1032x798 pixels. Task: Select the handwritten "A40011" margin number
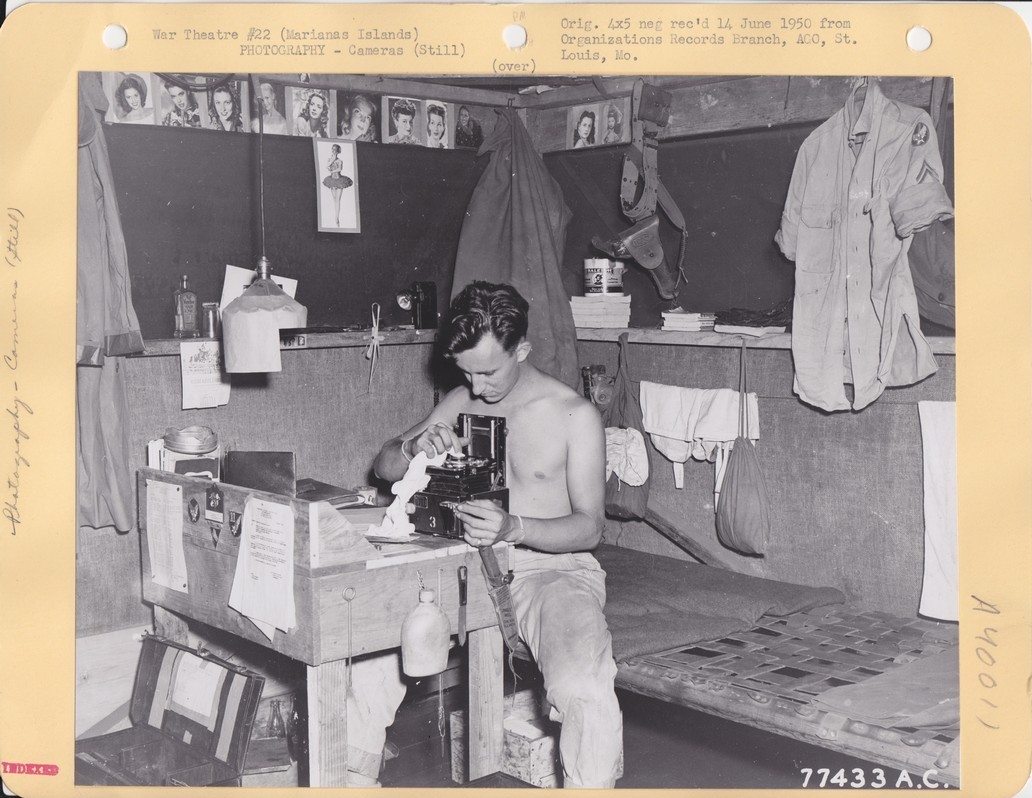tap(987, 662)
